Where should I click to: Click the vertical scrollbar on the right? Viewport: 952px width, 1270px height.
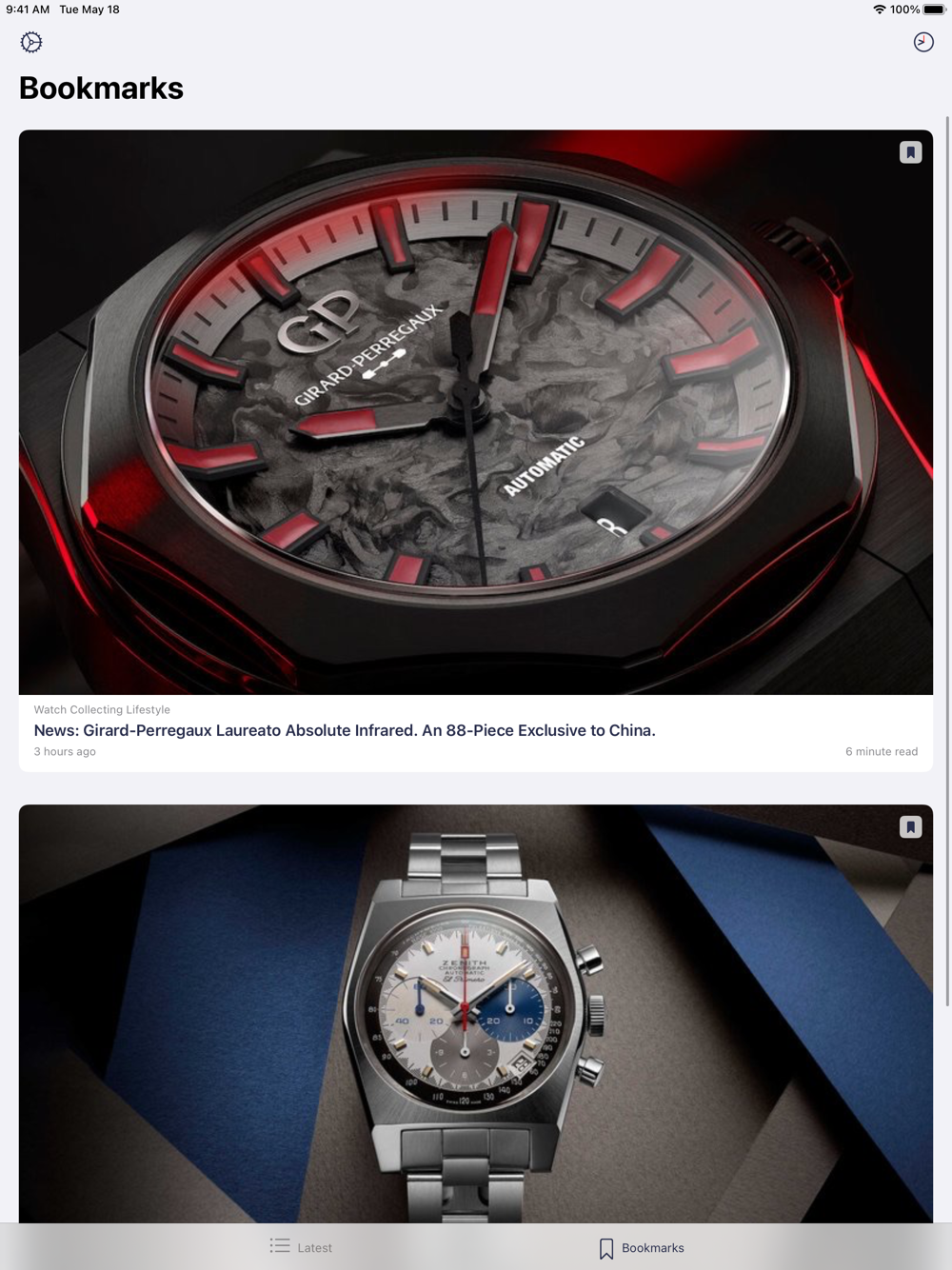click(x=947, y=562)
